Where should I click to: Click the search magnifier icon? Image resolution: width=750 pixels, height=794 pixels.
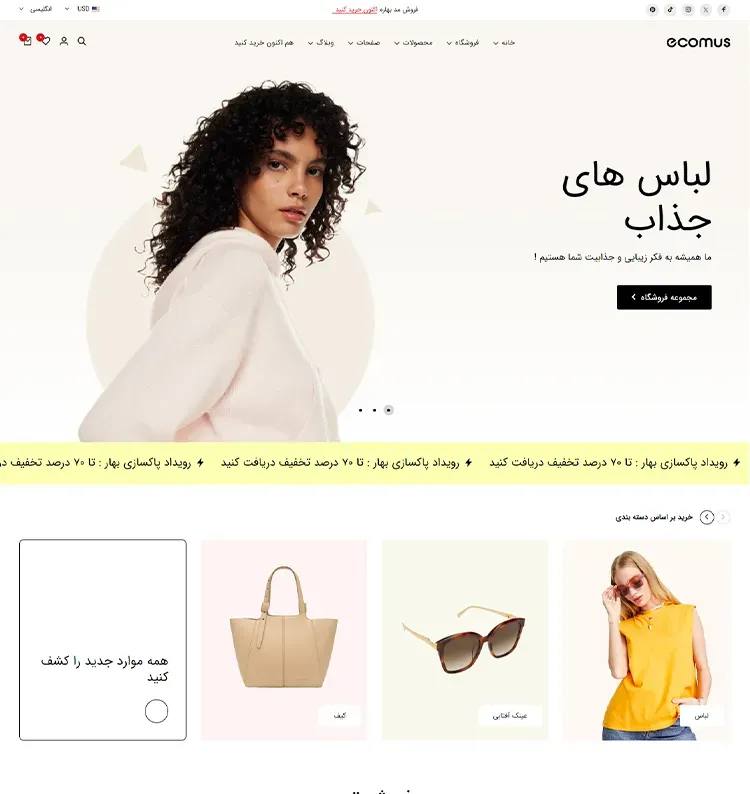[82, 41]
